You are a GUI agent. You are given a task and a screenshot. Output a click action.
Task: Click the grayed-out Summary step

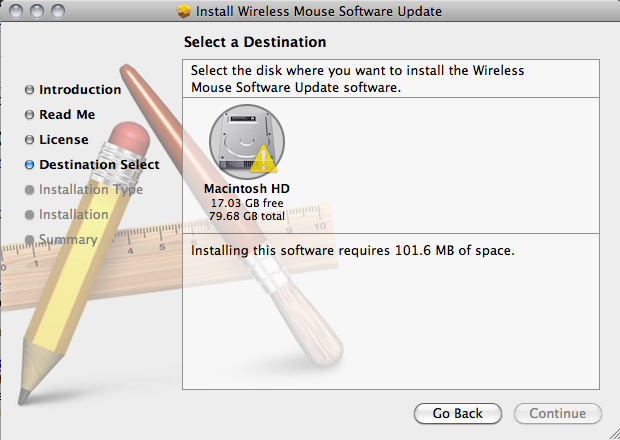coord(68,240)
